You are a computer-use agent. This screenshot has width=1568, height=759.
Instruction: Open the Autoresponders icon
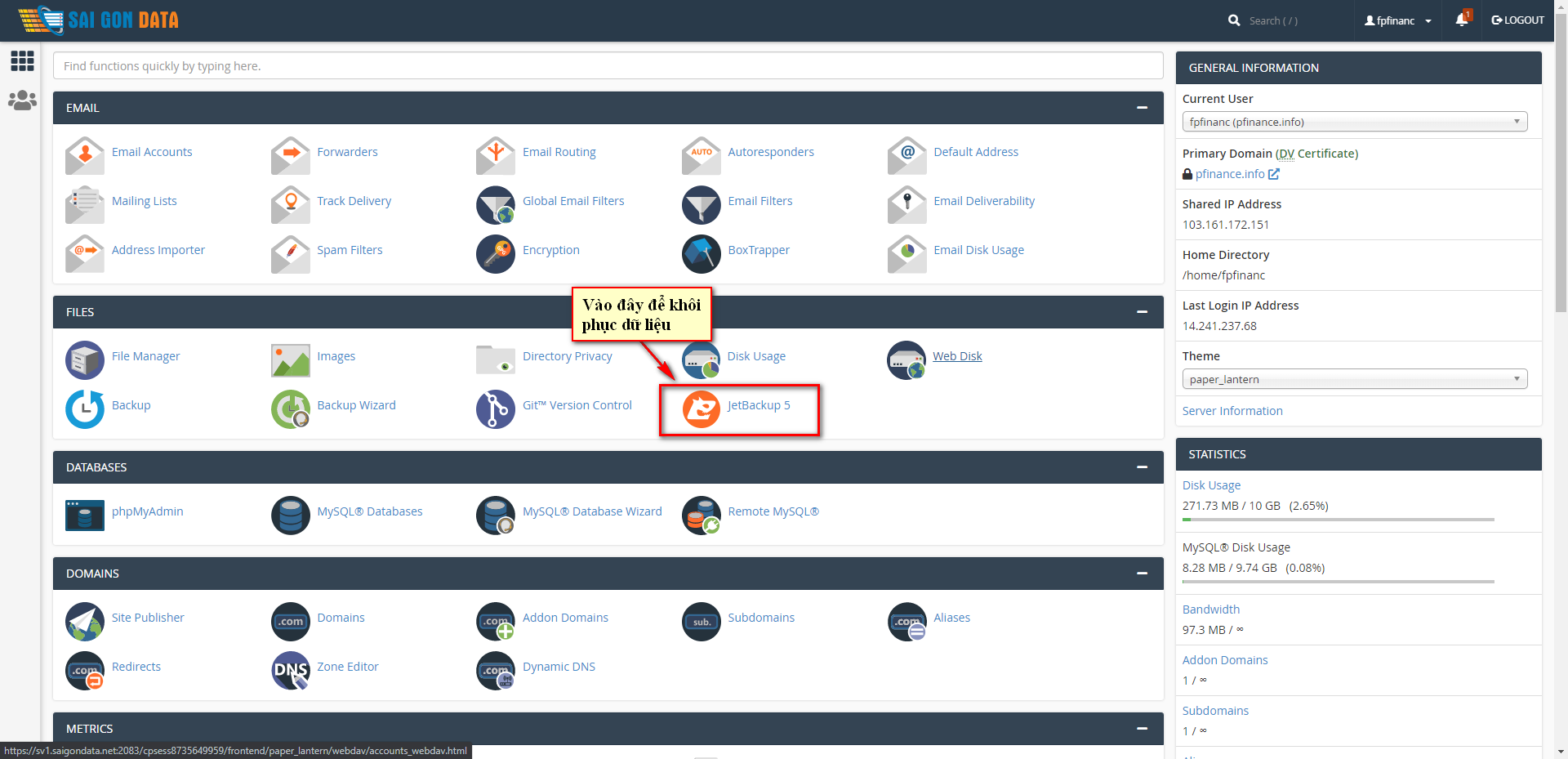coord(702,155)
